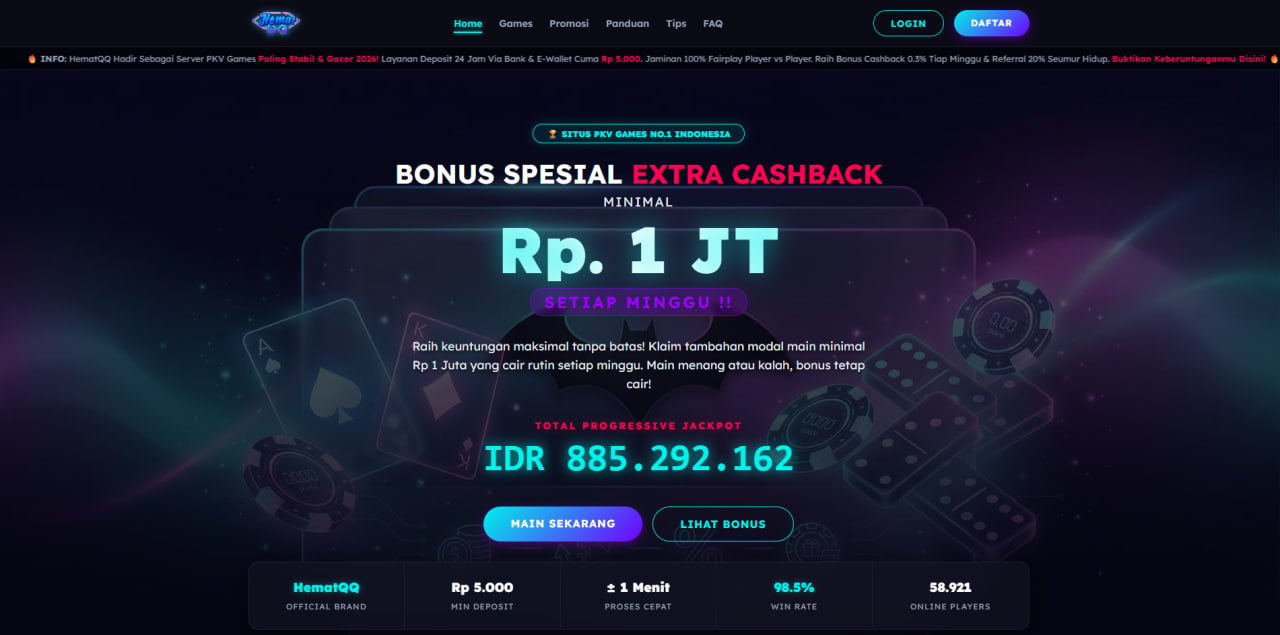
Task: Open the Panduan navigation link
Action: coord(627,23)
